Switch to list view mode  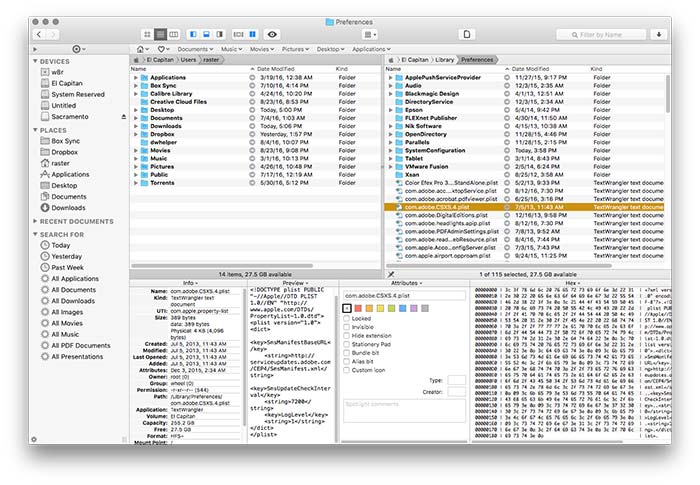[159, 34]
